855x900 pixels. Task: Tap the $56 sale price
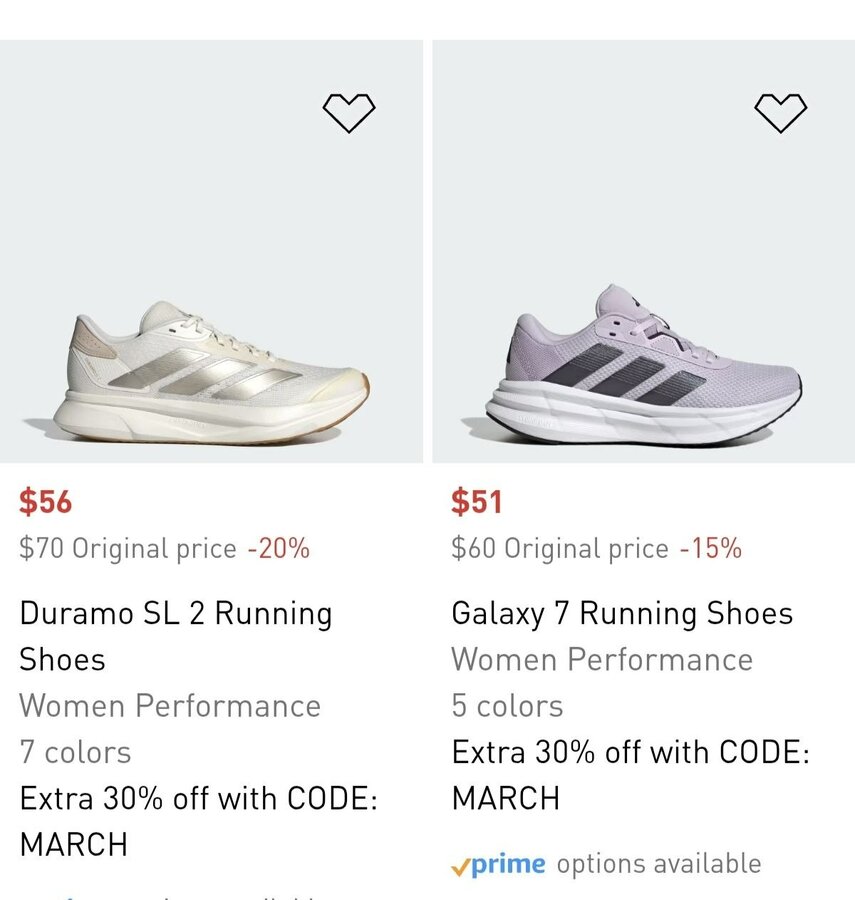point(46,502)
